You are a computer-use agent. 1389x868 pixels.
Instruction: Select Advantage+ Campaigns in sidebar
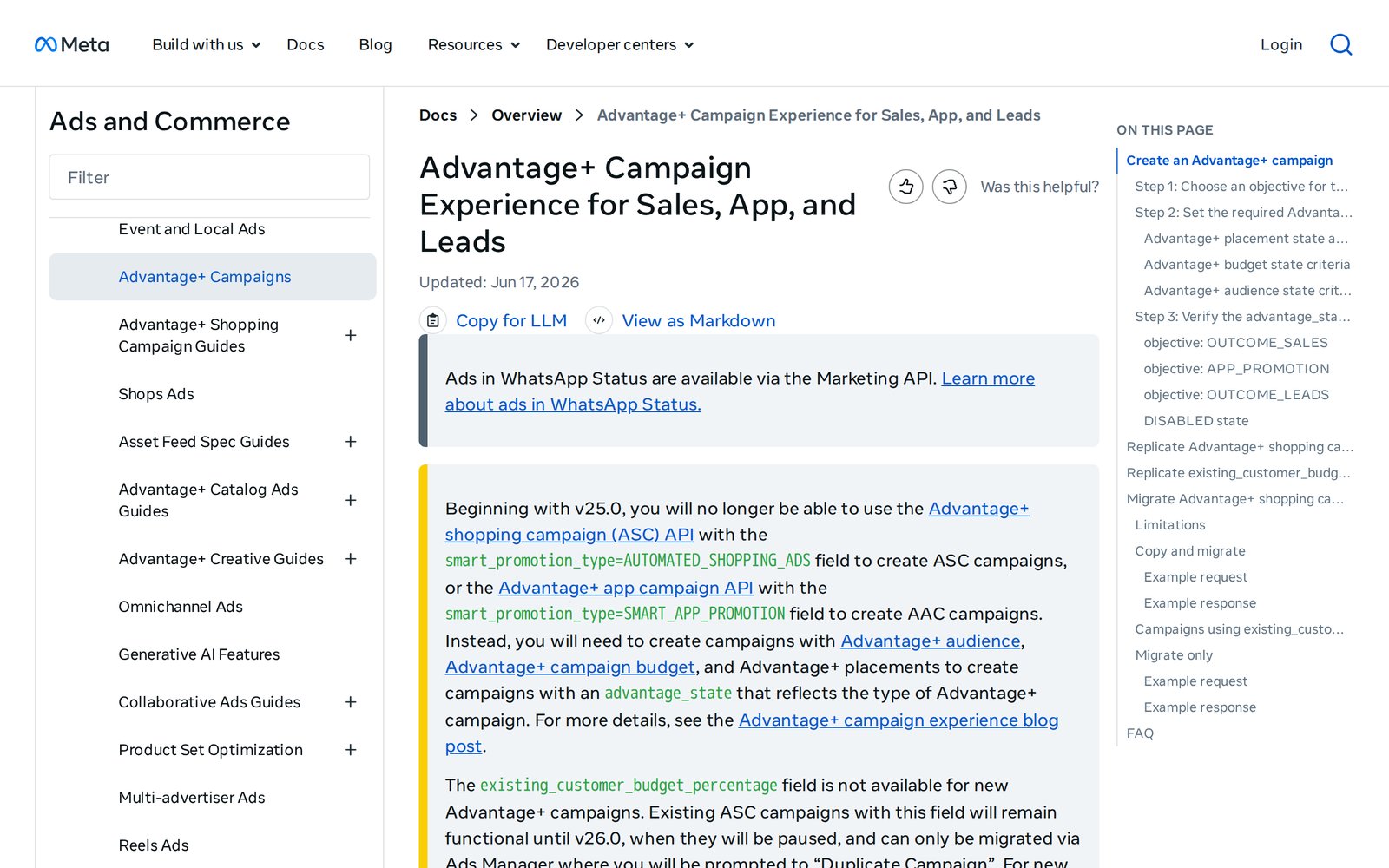click(213, 277)
